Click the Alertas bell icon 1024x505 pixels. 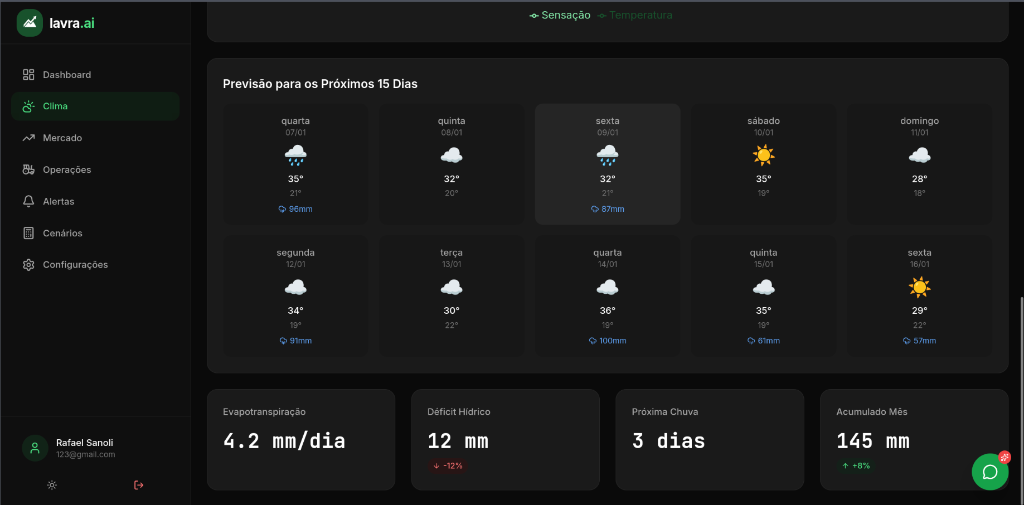coord(29,201)
